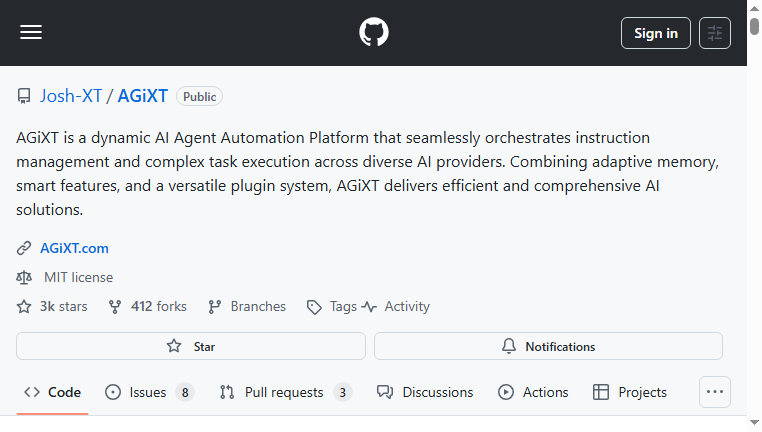Click the bell icon in Notifications button
Image resolution: width=762 pixels, height=432 pixels.
(509, 346)
